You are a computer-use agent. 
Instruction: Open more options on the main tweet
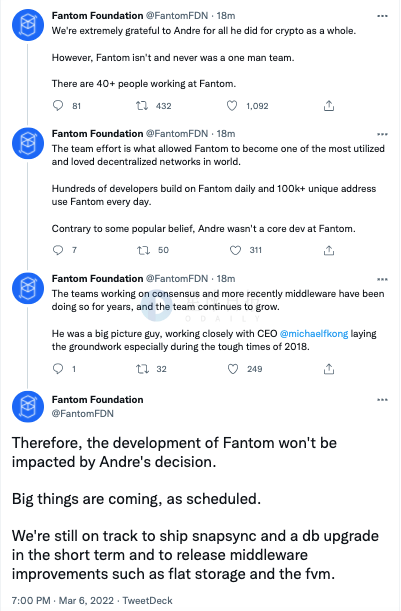tap(382, 400)
